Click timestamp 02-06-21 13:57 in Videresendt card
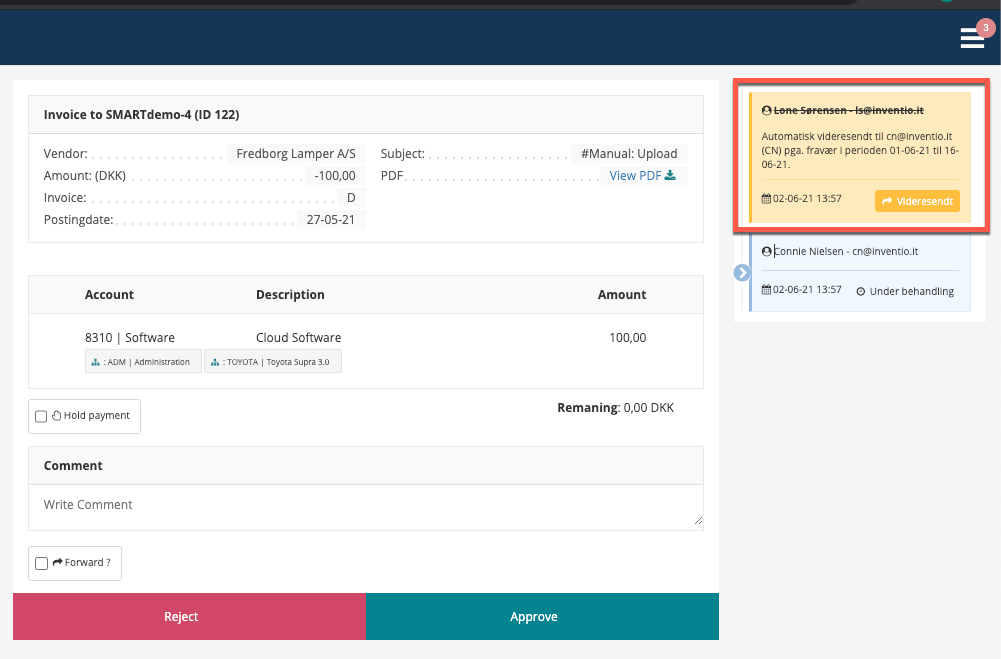1001x659 pixels. point(807,199)
